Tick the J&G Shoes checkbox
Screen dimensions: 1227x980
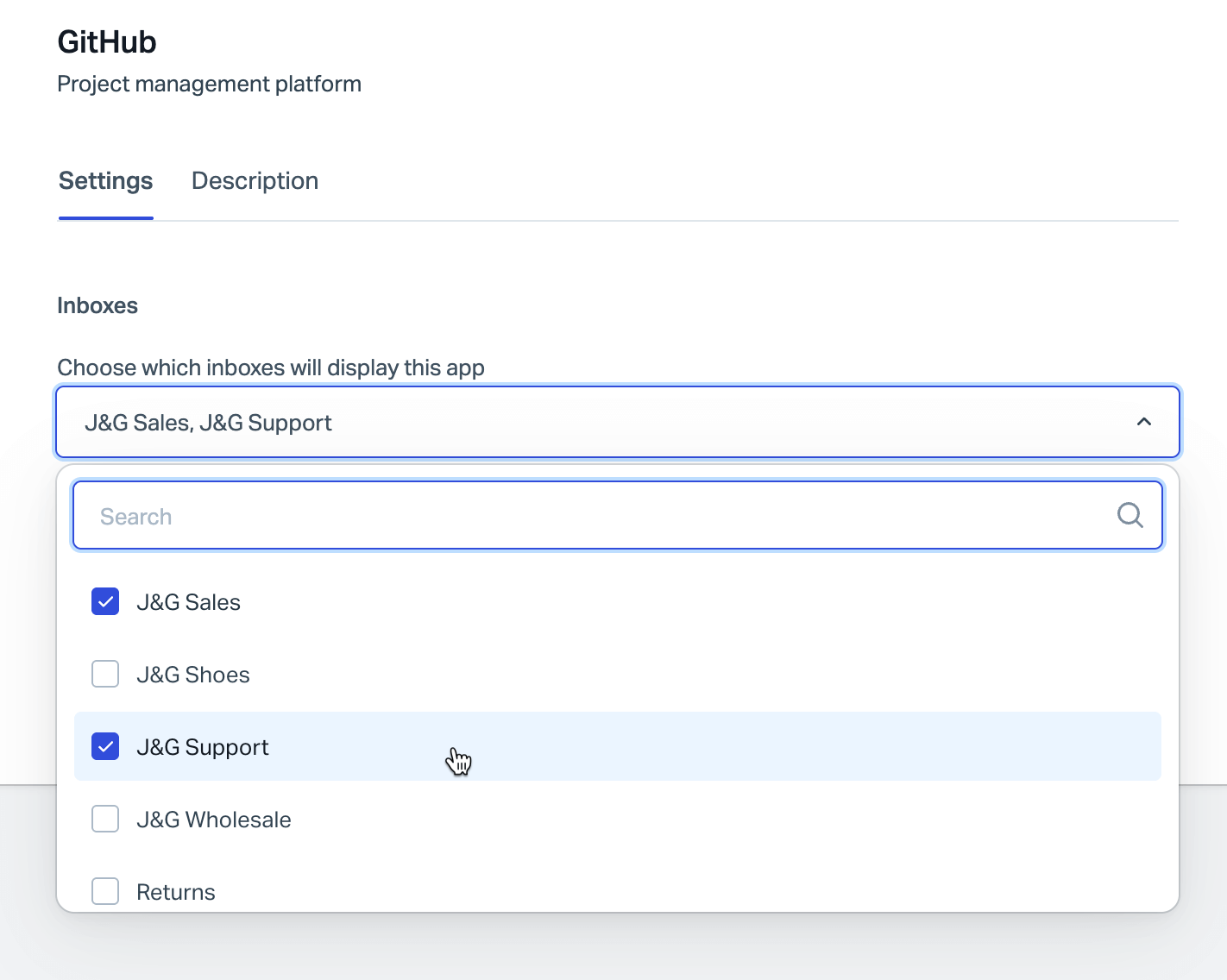click(105, 674)
